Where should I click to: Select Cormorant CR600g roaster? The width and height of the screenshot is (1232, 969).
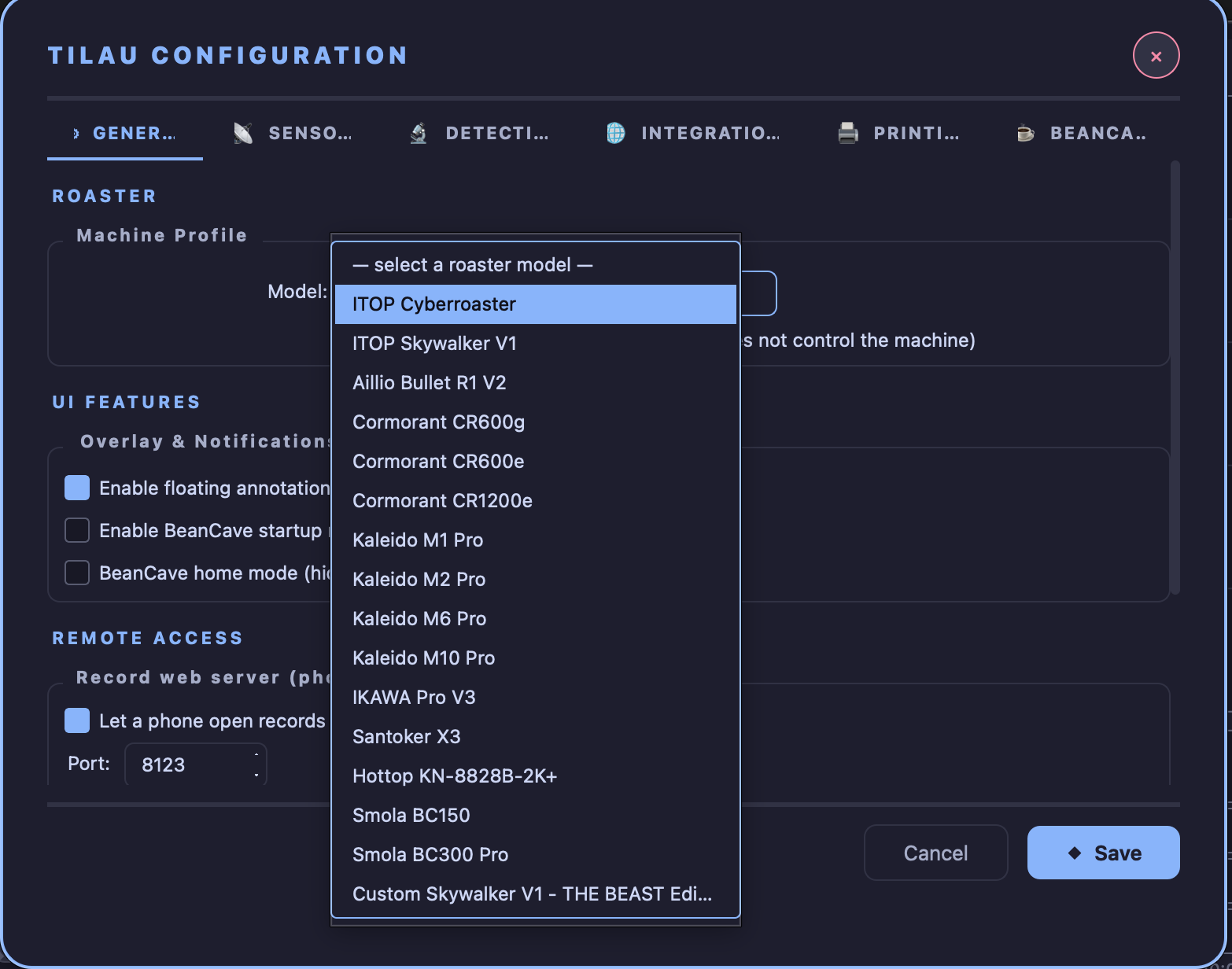536,422
